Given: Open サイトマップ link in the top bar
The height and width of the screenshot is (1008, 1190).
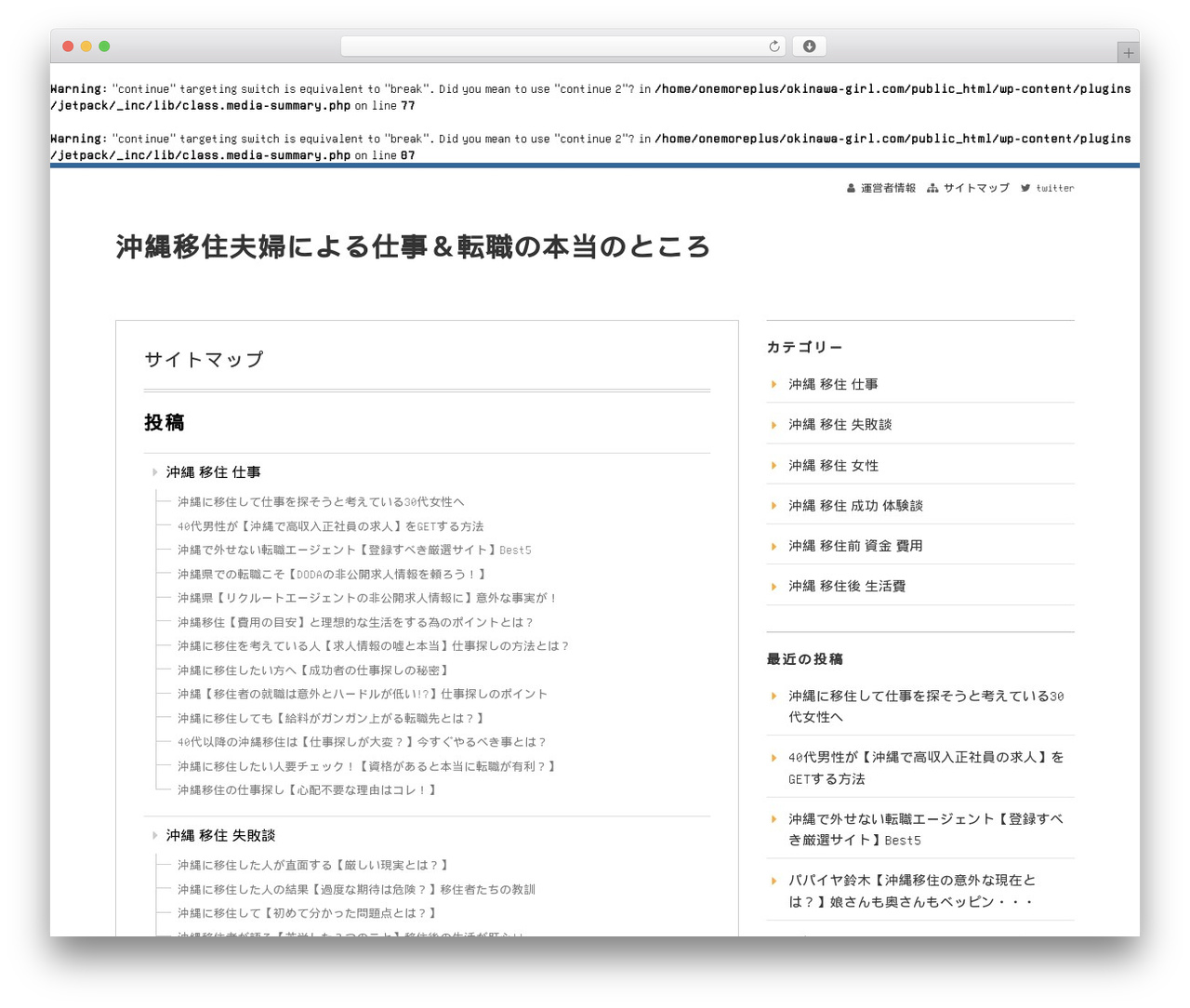Looking at the screenshot, I should (x=968, y=188).
